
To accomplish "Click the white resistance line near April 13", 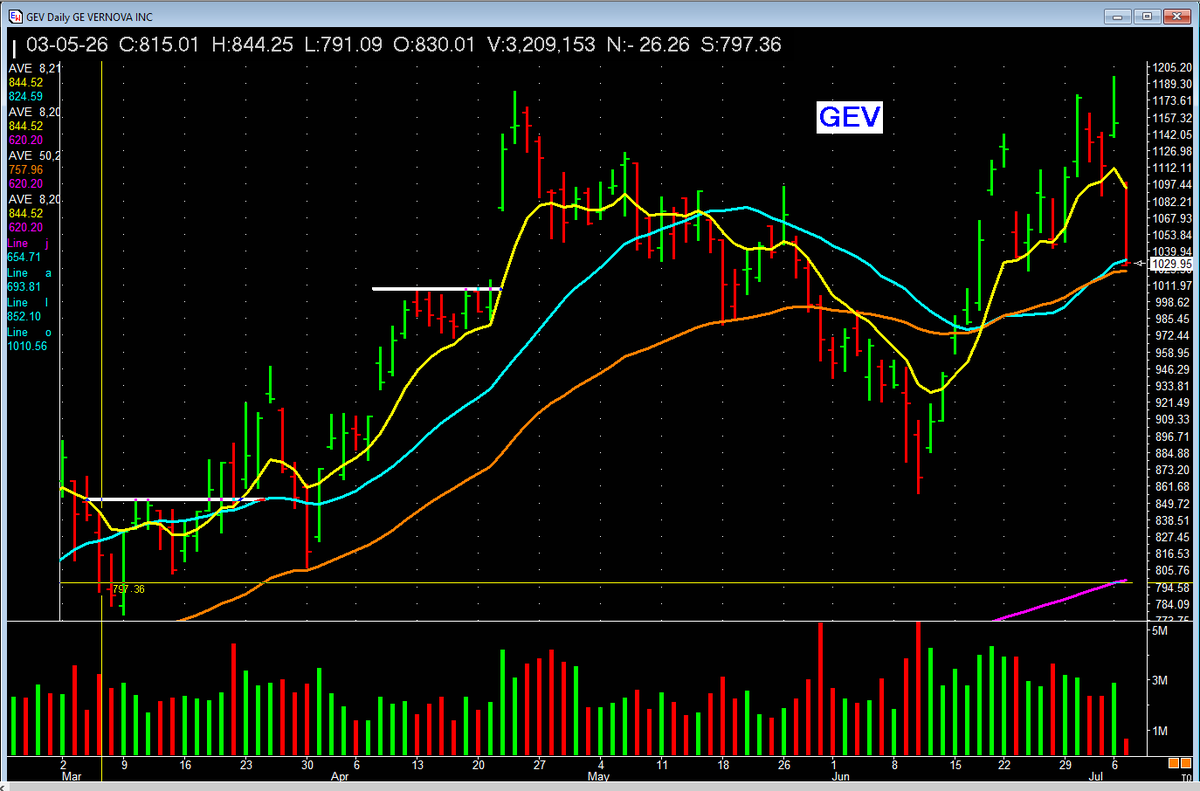I will 436,288.
